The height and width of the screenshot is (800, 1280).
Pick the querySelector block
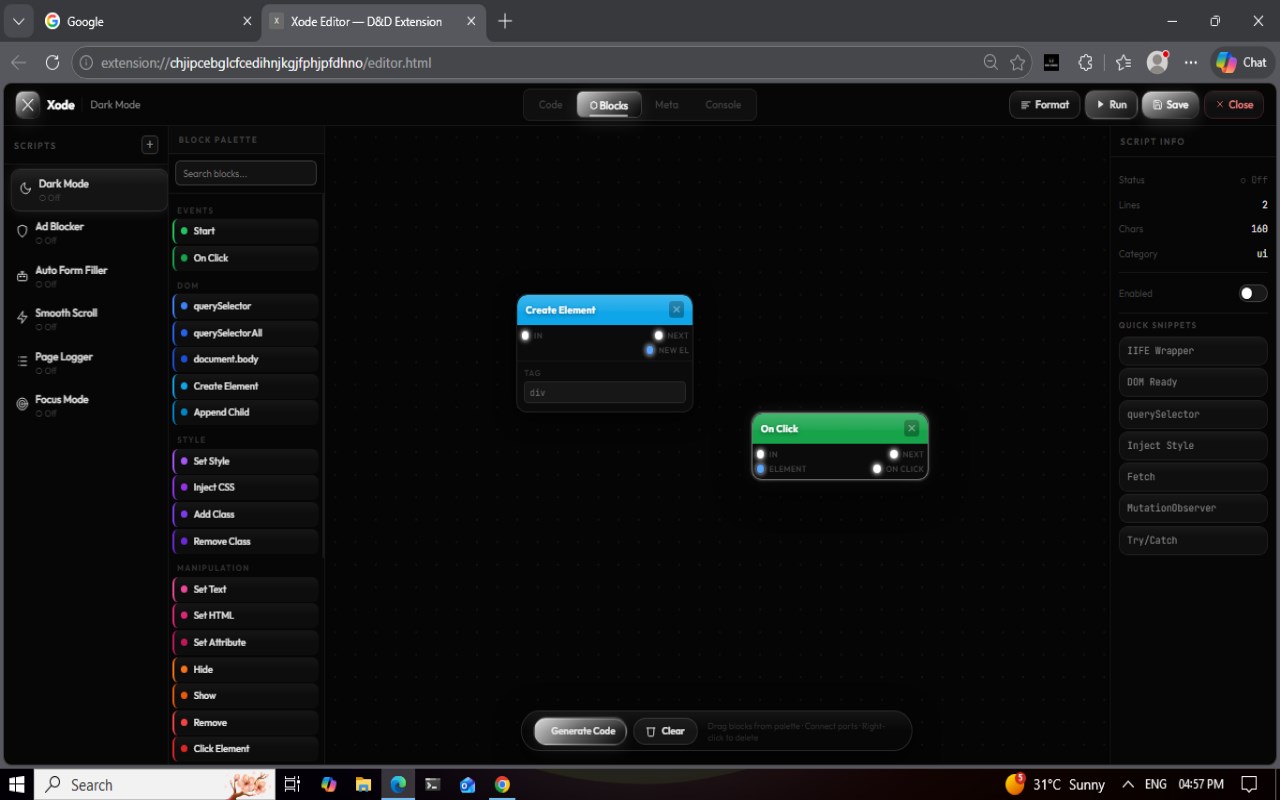click(245, 306)
